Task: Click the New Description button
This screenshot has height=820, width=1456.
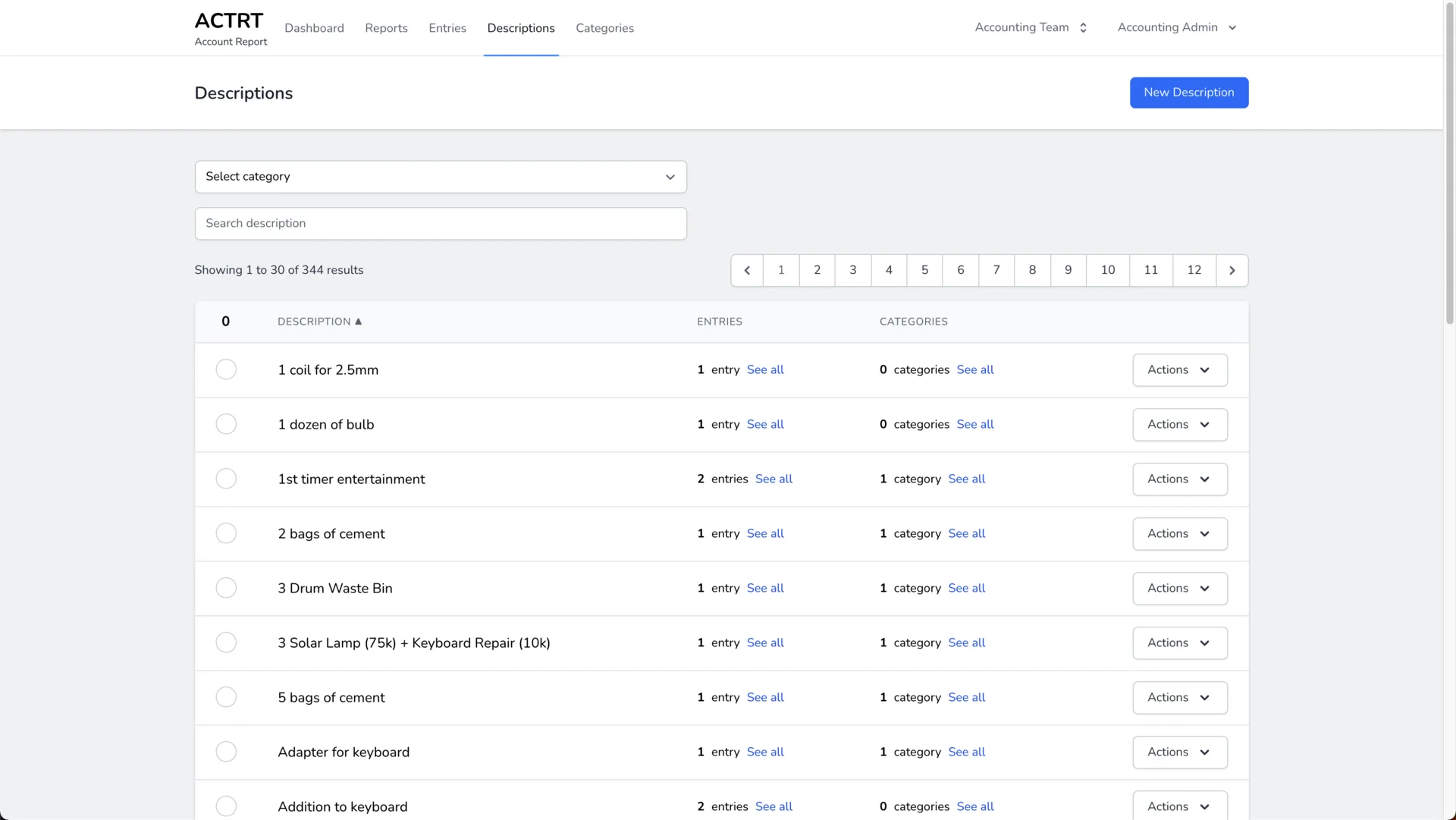Action: (1189, 93)
